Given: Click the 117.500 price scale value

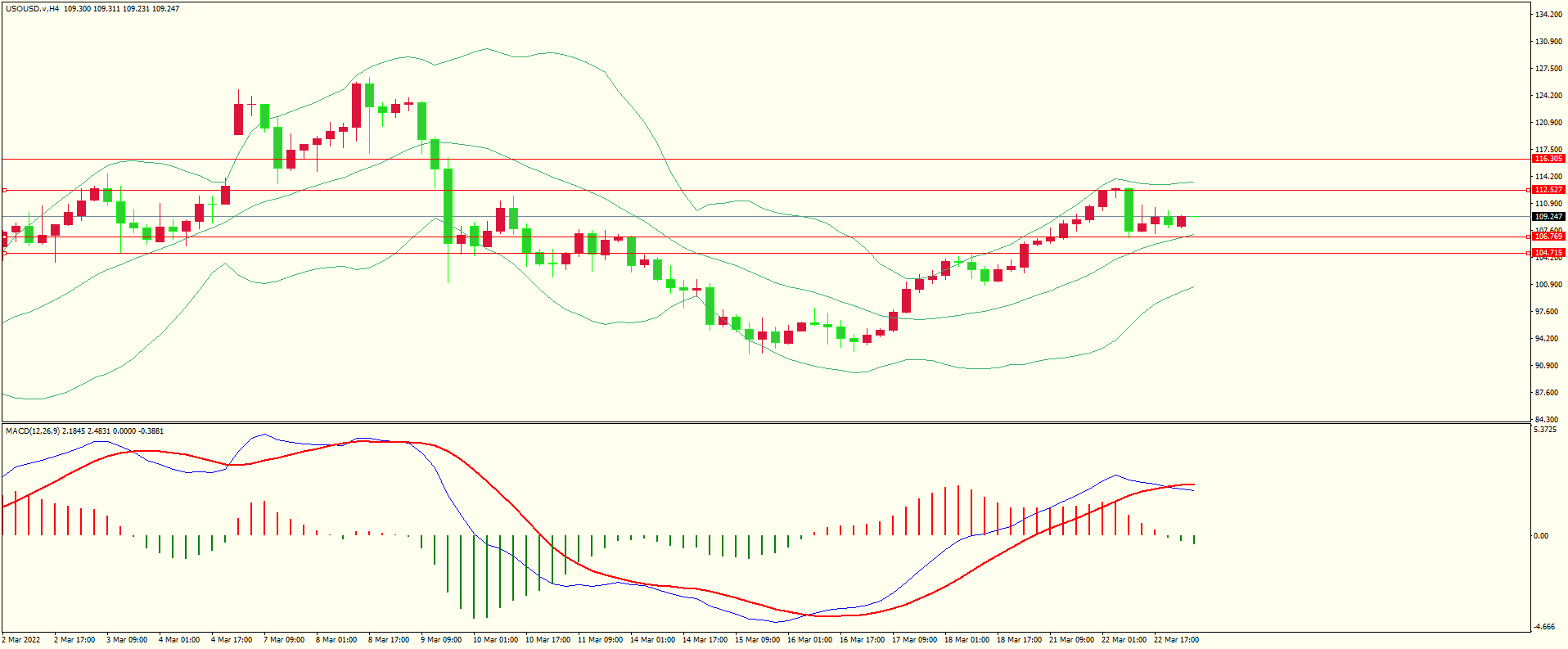Looking at the screenshot, I should pyautogui.click(x=1548, y=150).
